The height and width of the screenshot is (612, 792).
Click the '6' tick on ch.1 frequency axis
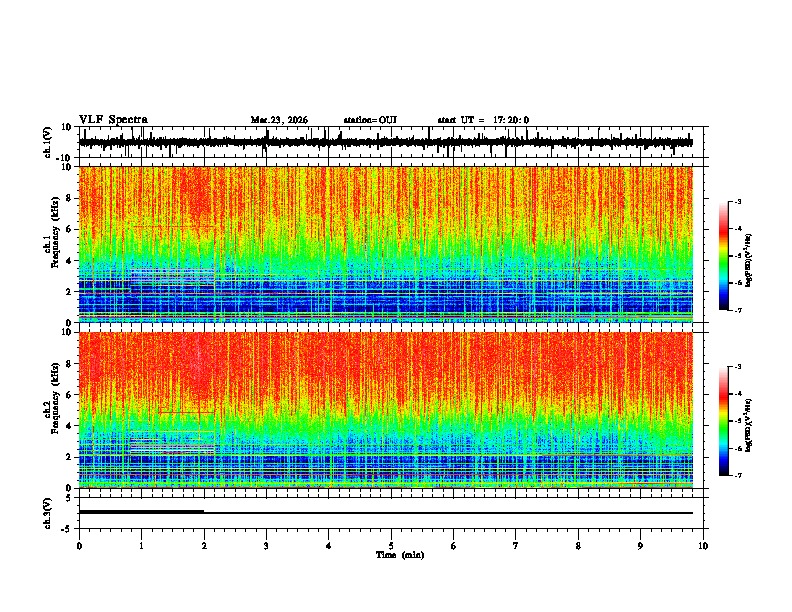[x=69, y=230]
